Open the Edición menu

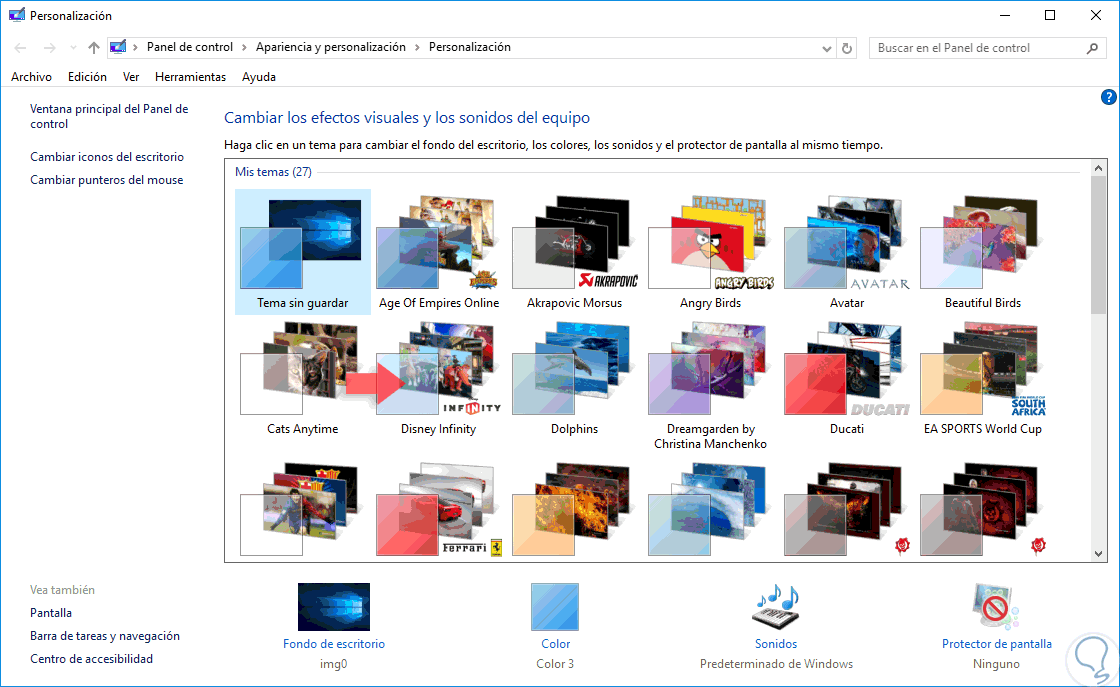(x=87, y=76)
